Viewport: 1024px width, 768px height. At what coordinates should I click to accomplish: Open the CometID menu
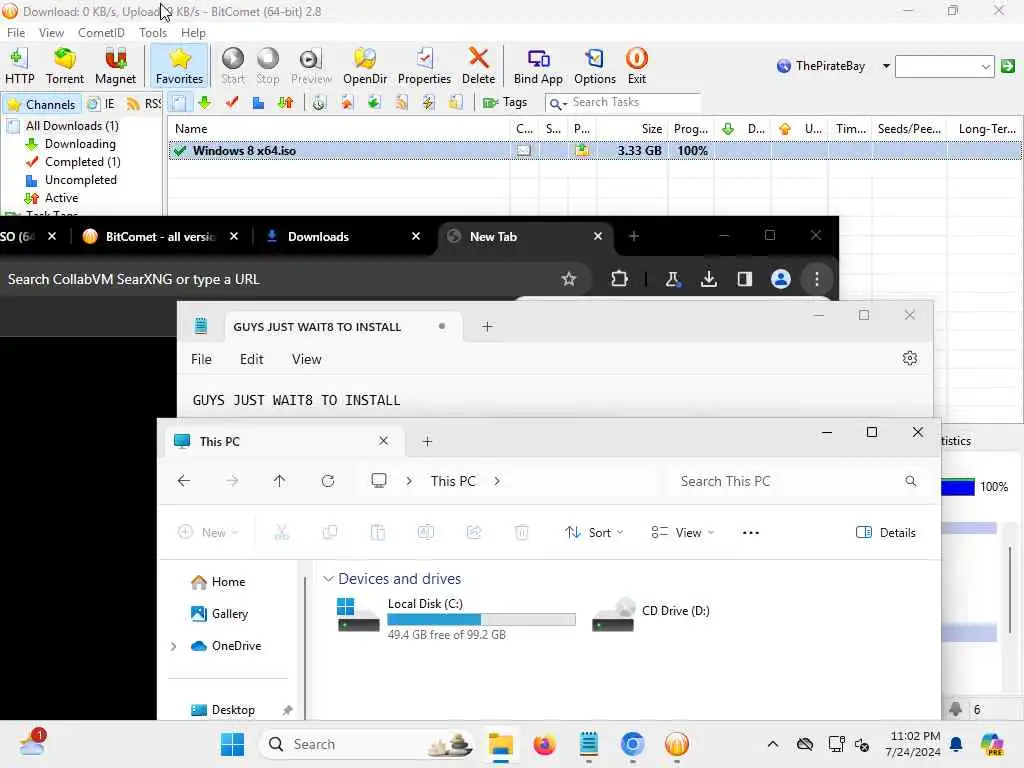[101, 33]
